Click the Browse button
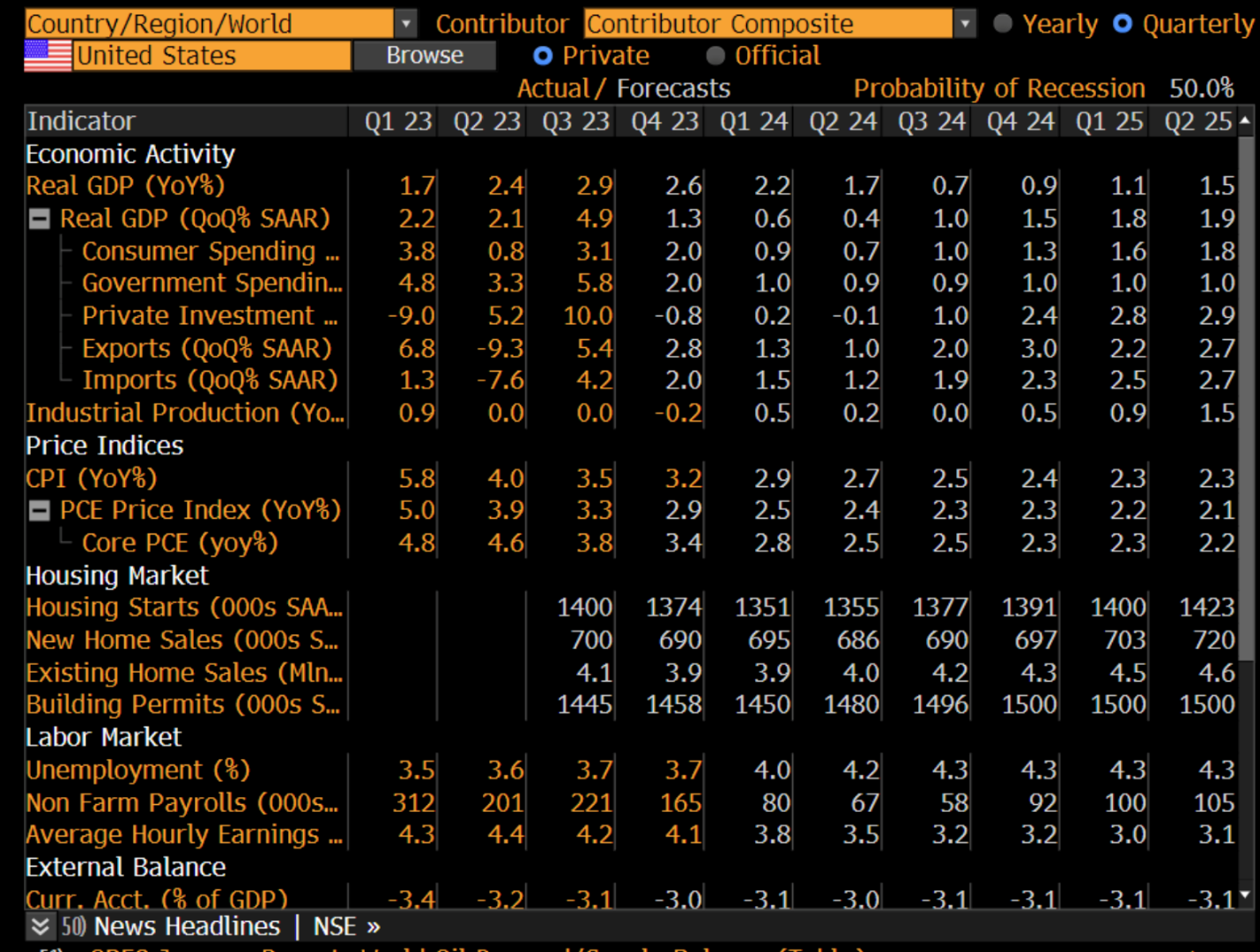Viewport: 1260px width, 952px height. pos(425,55)
